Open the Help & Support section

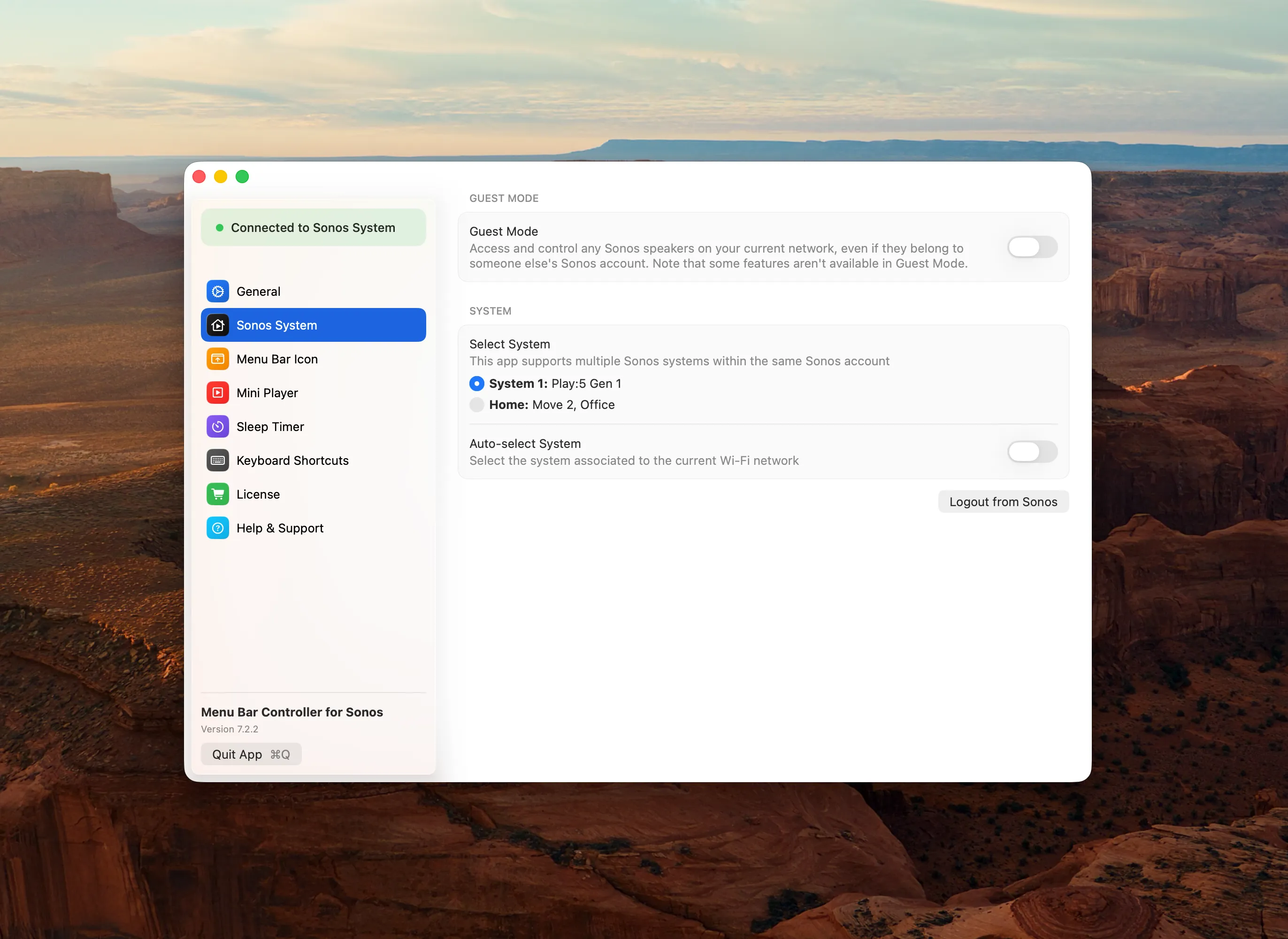[314, 528]
